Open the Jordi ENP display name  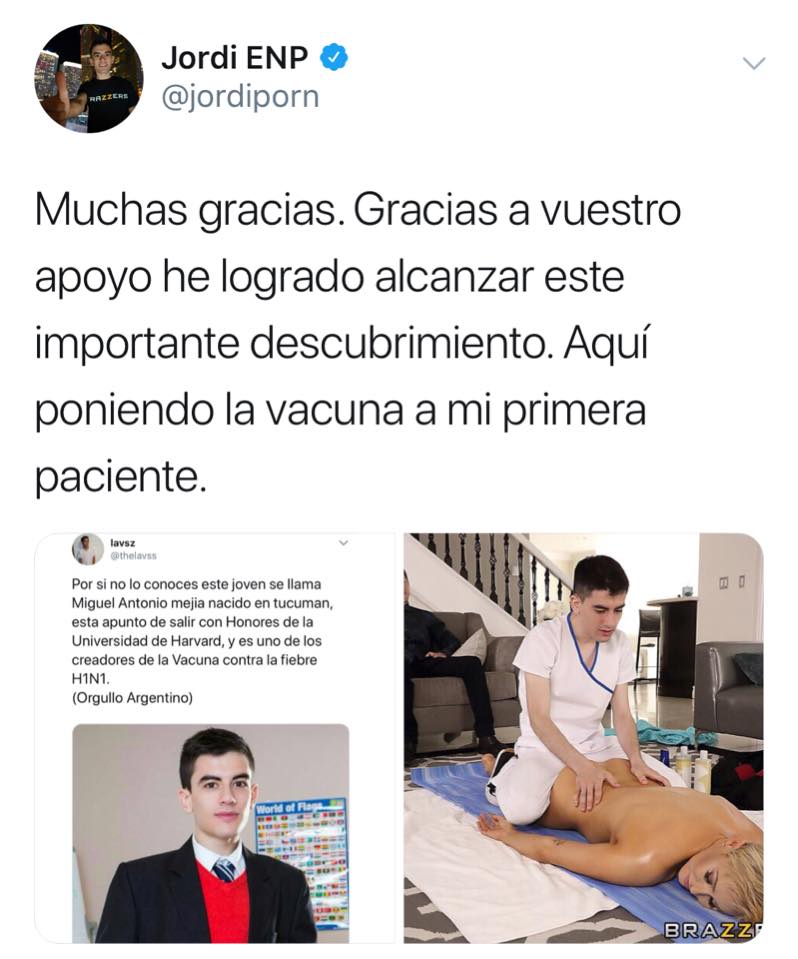click(x=235, y=57)
